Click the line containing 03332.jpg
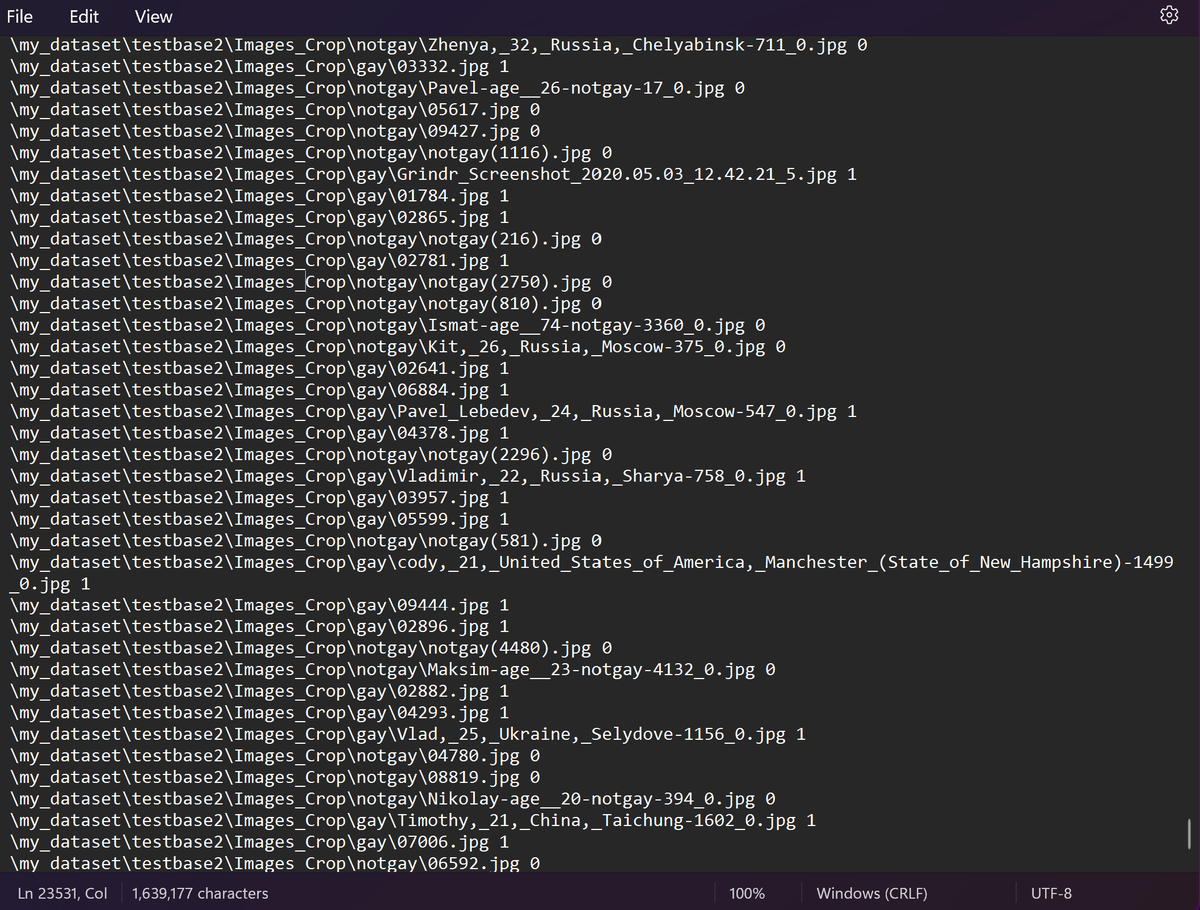The image size is (1200, 910). [x=259, y=67]
